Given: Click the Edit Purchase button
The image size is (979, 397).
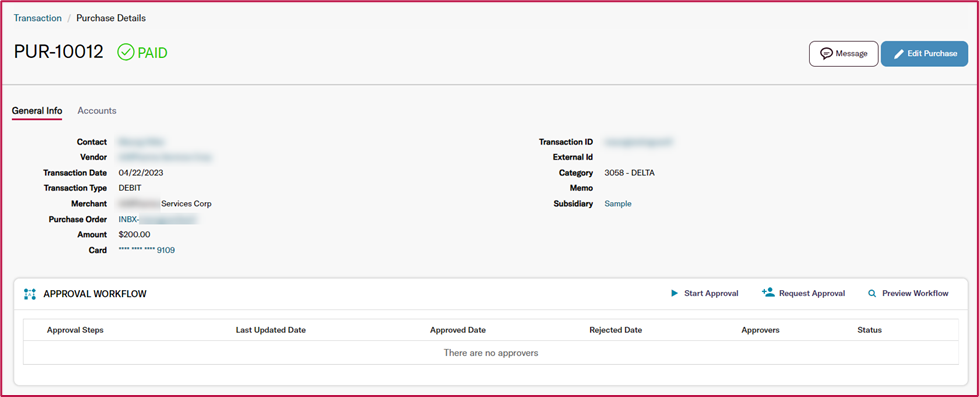Looking at the screenshot, I should [925, 54].
